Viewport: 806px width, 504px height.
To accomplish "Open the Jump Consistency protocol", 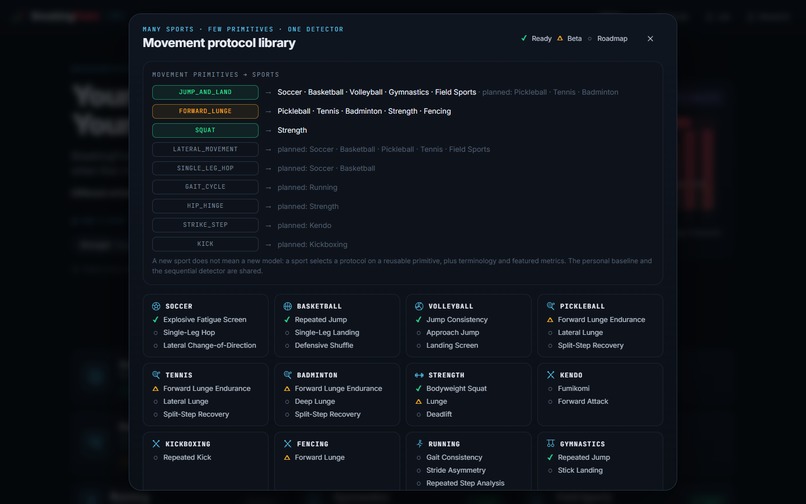I will (x=457, y=319).
